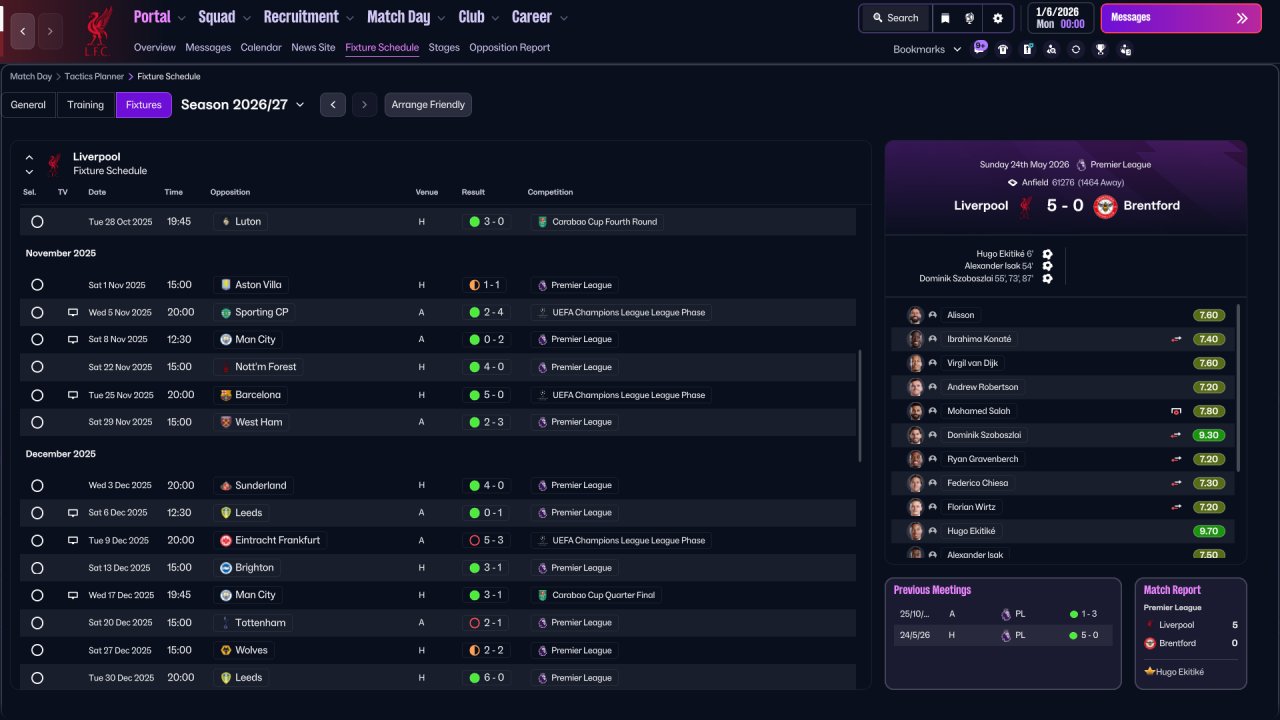Open the News Site tab
Viewport: 1280px width, 720px height.
click(x=314, y=47)
